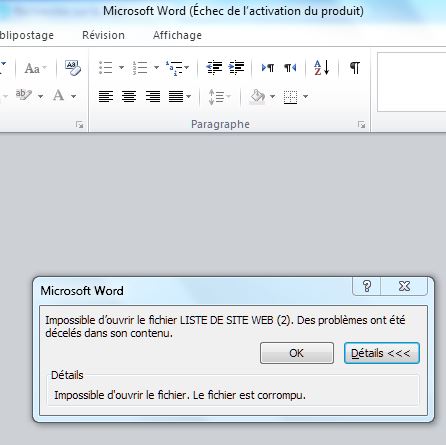Screen dimensions: 446x445
Task: Expand the Multilevel list dropdown arrow
Action: pyautogui.click(x=186, y=68)
